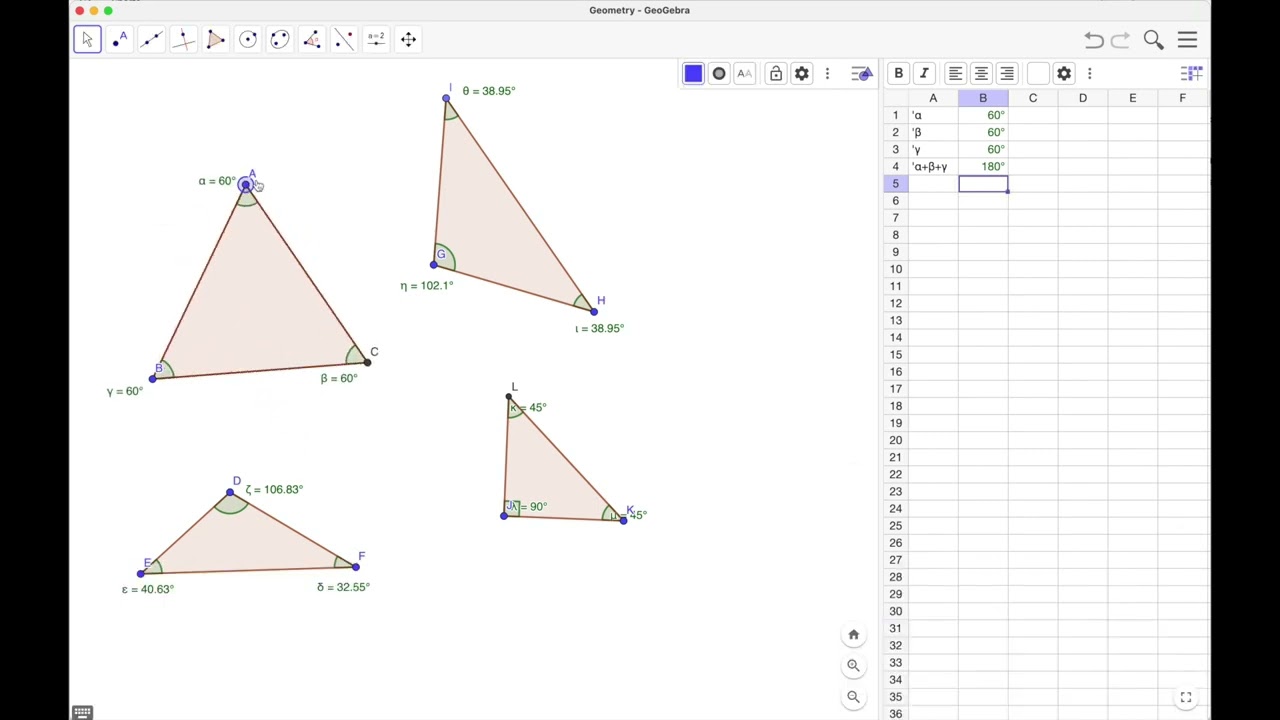Open the virtual keyboard
1280x720 pixels.
pyautogui.click(x=82, y=713)
